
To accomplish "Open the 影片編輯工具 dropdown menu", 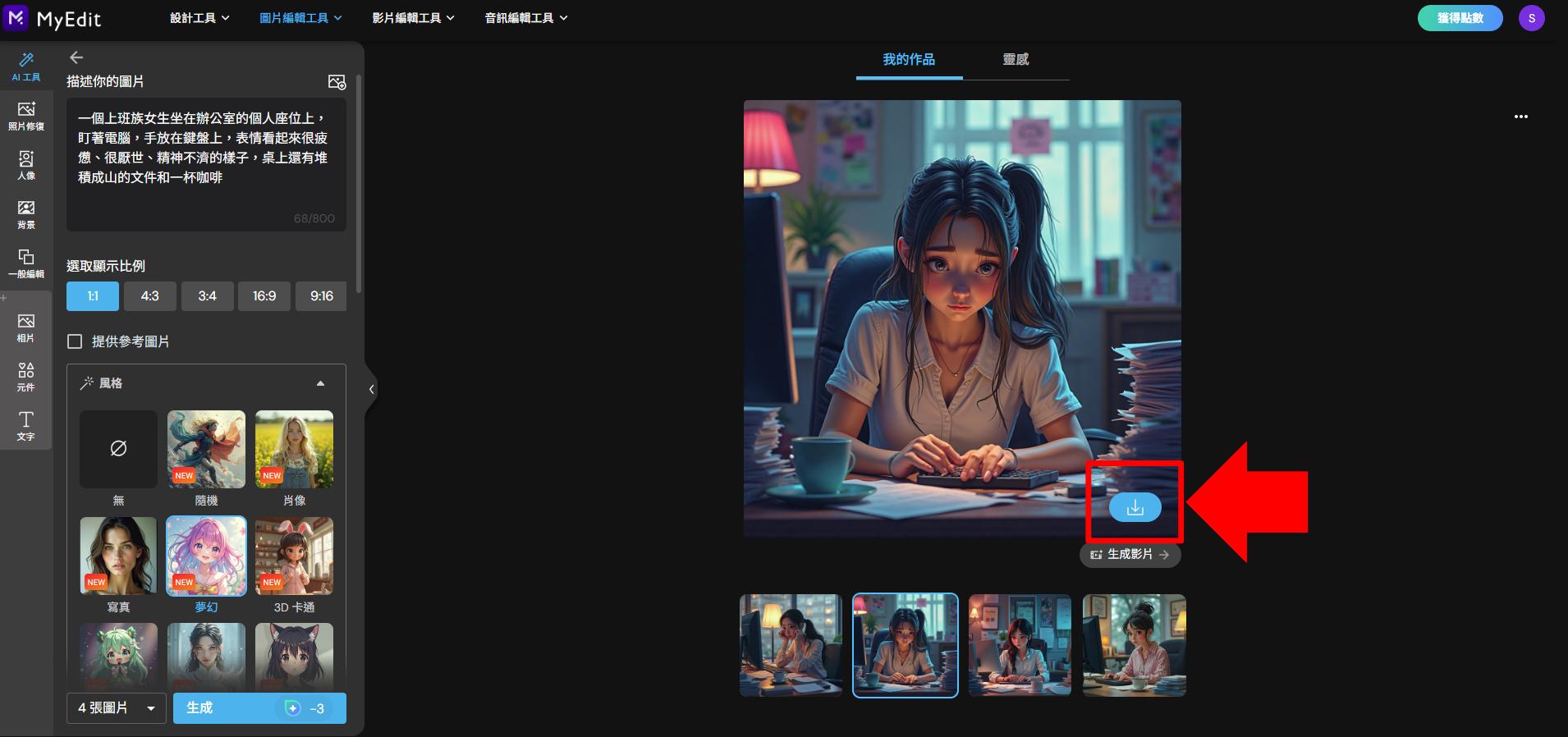I will click(x=413, y=18).
